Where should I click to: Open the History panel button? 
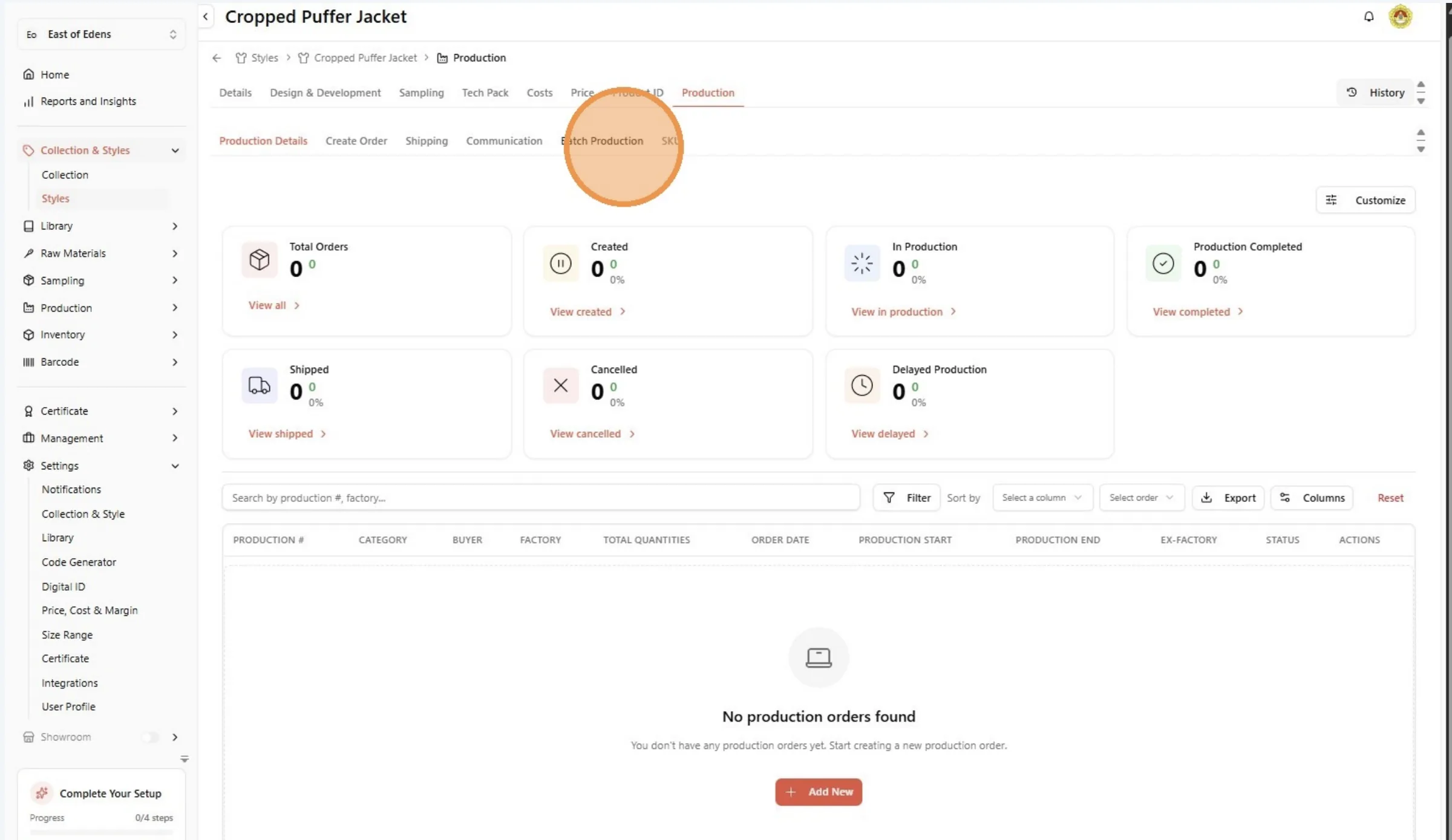click(x=1375, y=93)
